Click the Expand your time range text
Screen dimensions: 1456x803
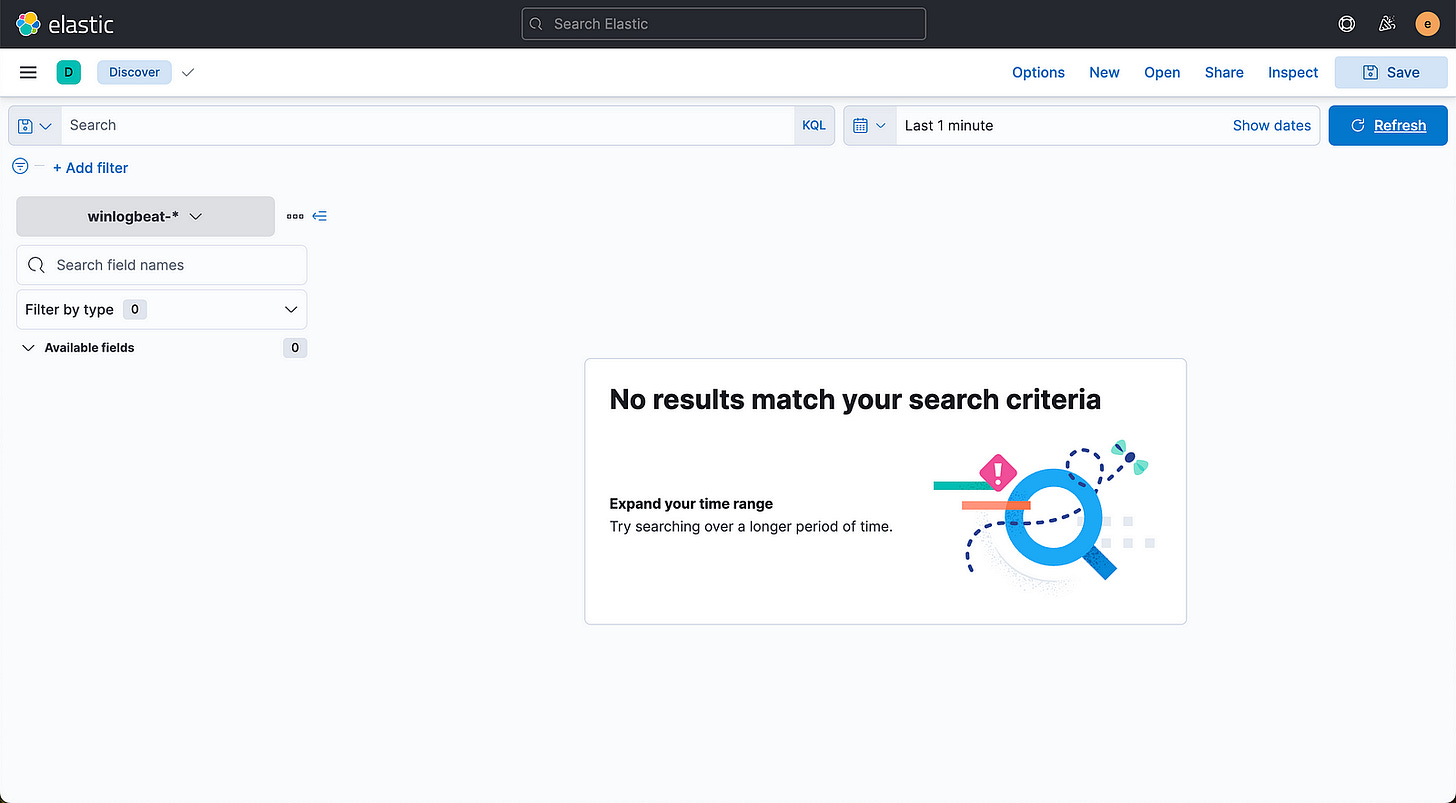(691, 504)
